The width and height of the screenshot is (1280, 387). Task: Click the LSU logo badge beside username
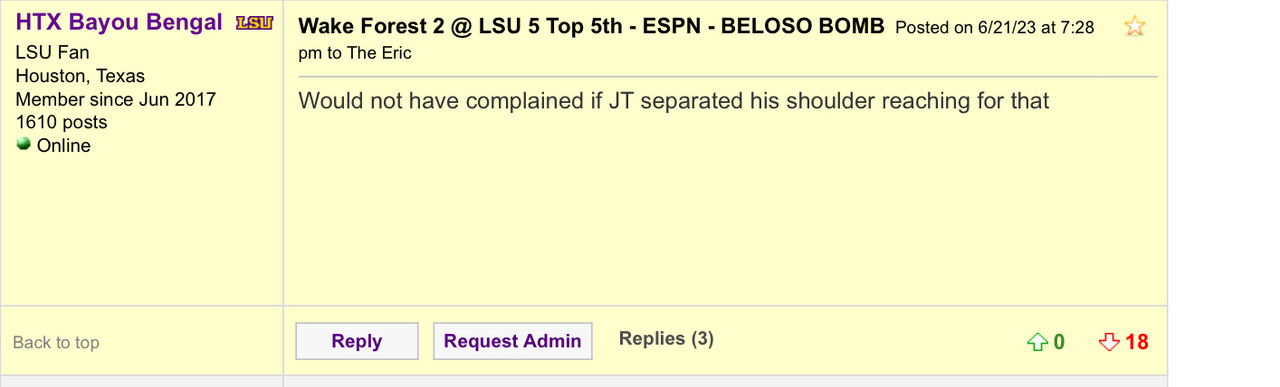254,24
